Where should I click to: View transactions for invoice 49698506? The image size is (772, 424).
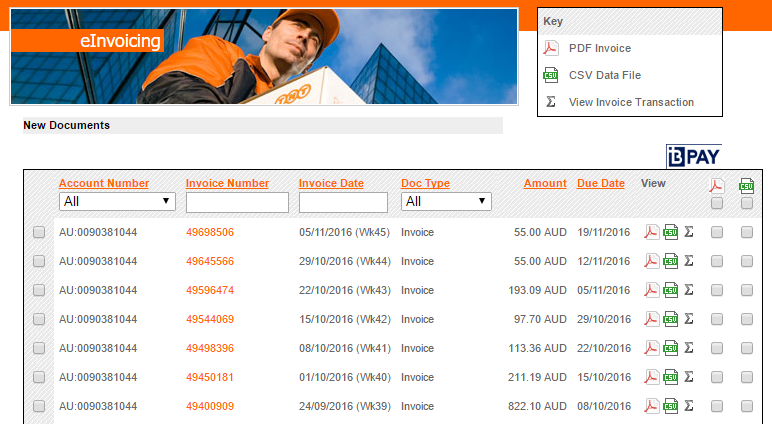[x=689, y=232]
